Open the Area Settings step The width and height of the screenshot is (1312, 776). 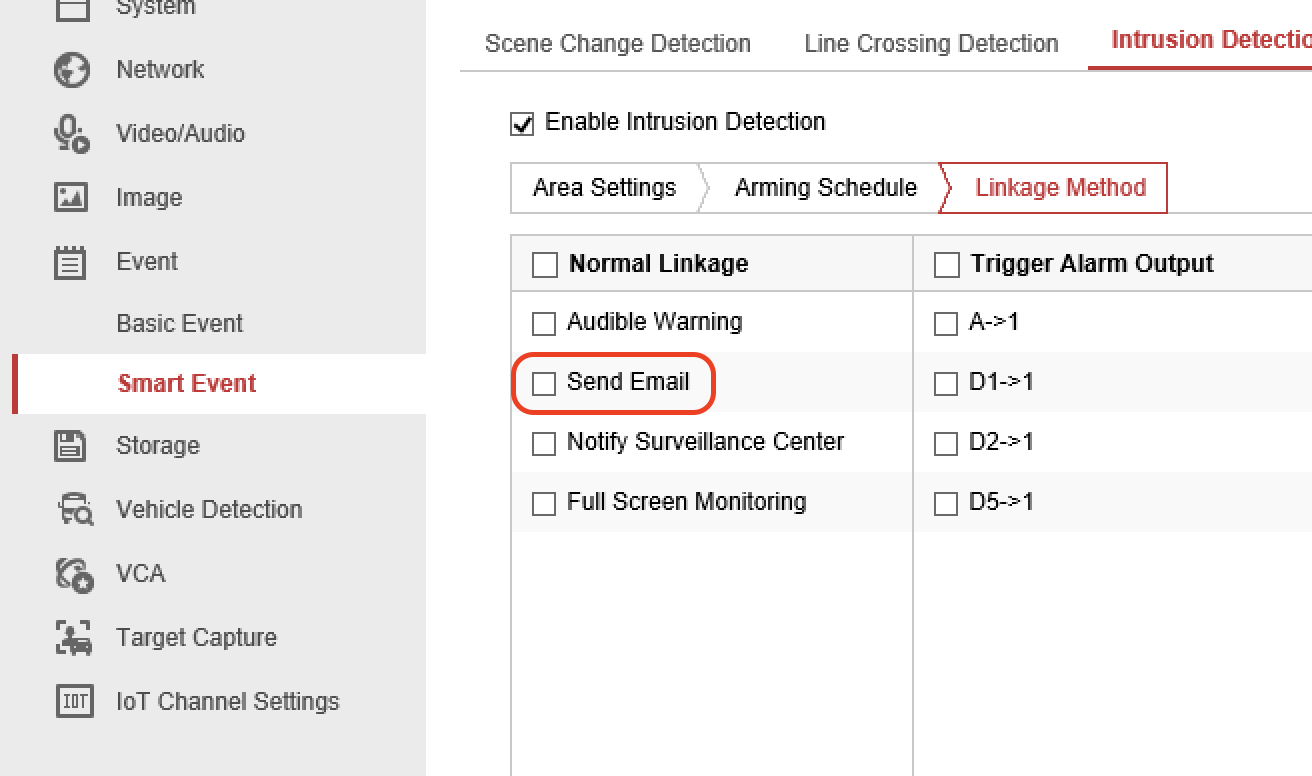pyautogui.click(x=604, y=188)
